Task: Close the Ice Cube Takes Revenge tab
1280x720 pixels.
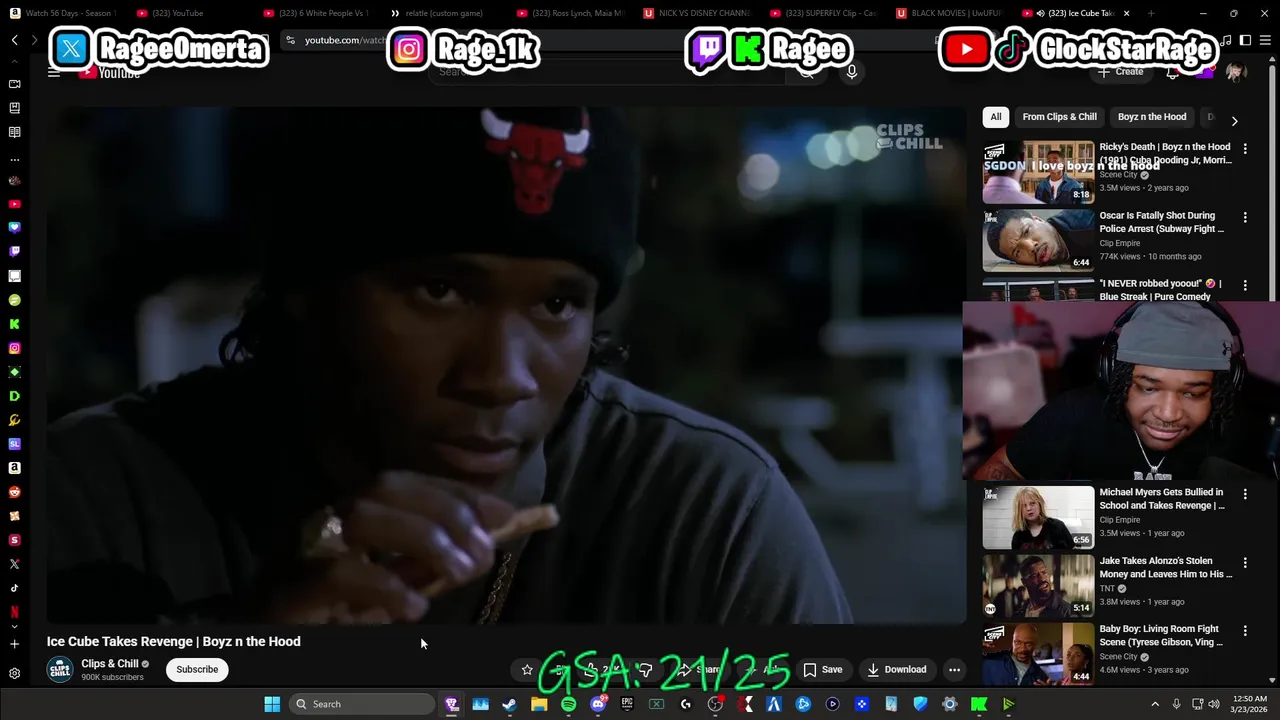Action: (x=1126, y=13)
